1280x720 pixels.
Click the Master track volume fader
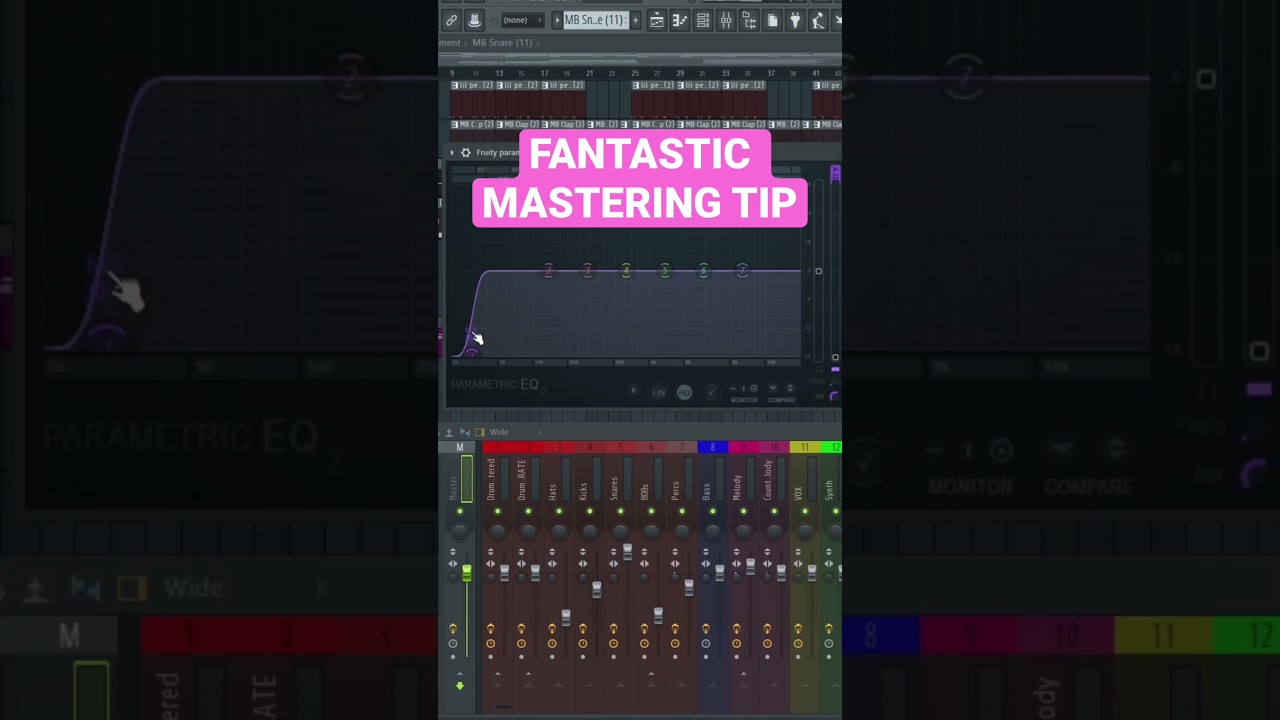coord(467,573)
